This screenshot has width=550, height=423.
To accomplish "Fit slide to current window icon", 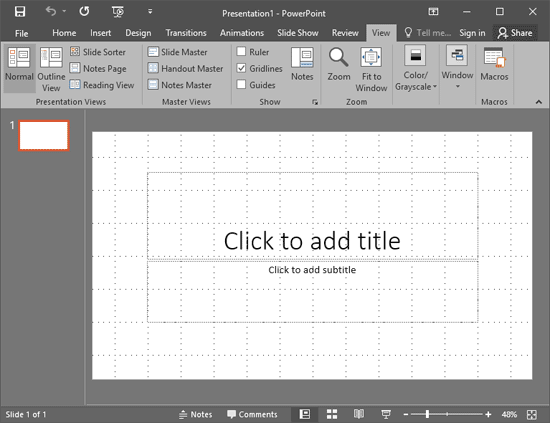I will 532,415.
